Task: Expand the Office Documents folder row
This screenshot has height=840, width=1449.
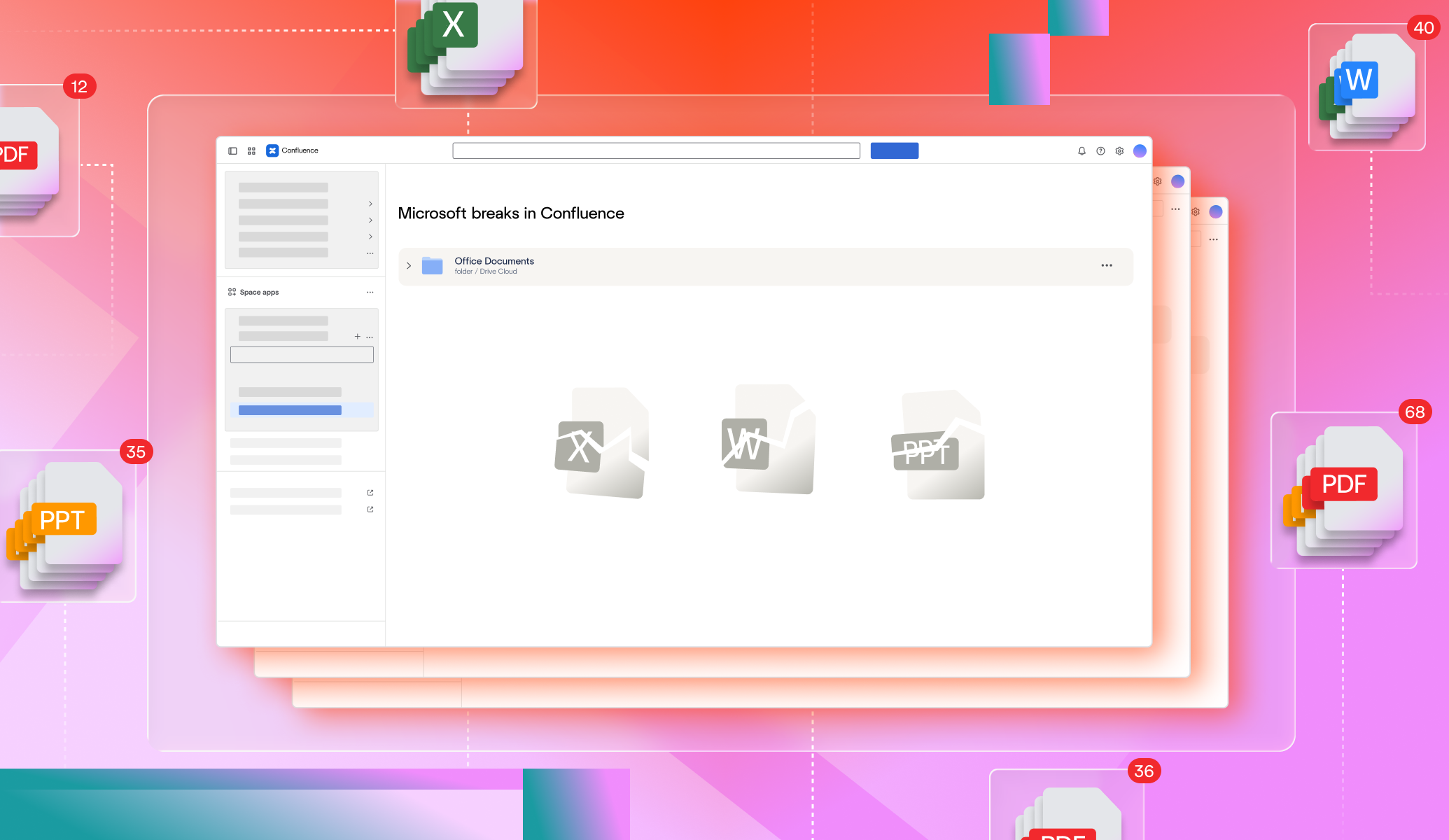Action: [409, 266]
